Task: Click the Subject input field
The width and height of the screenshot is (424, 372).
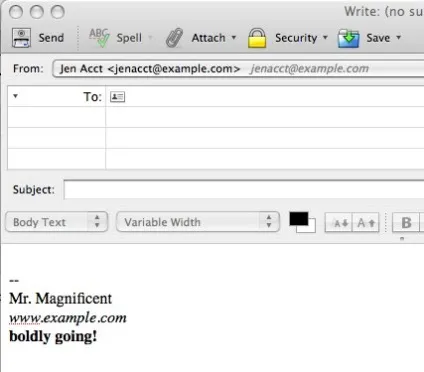Action: click(244, 190)
